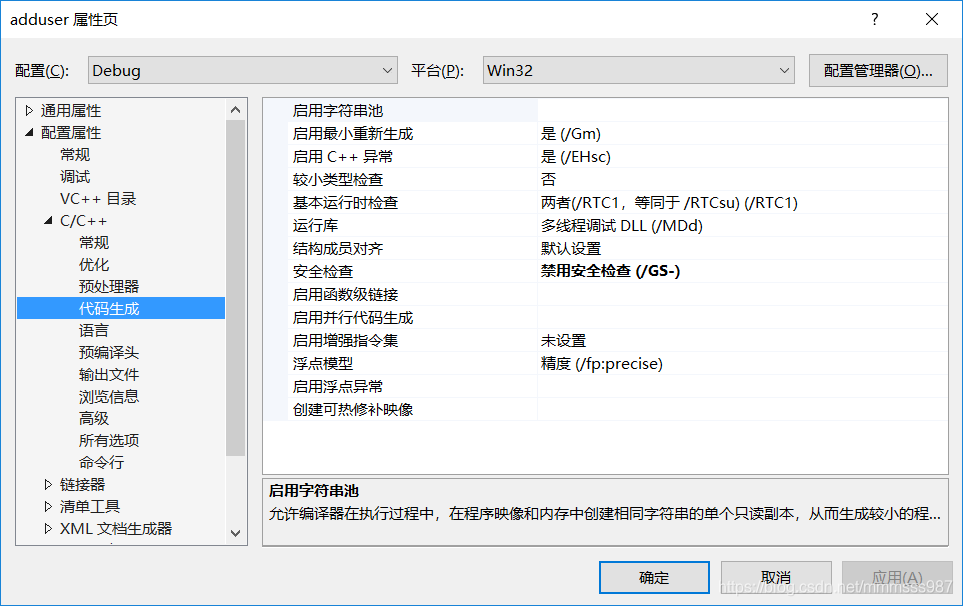Viewport: 963px width, 606px height.
Task: Select the 浮点模型 property
Action: (x=322, y=363)
